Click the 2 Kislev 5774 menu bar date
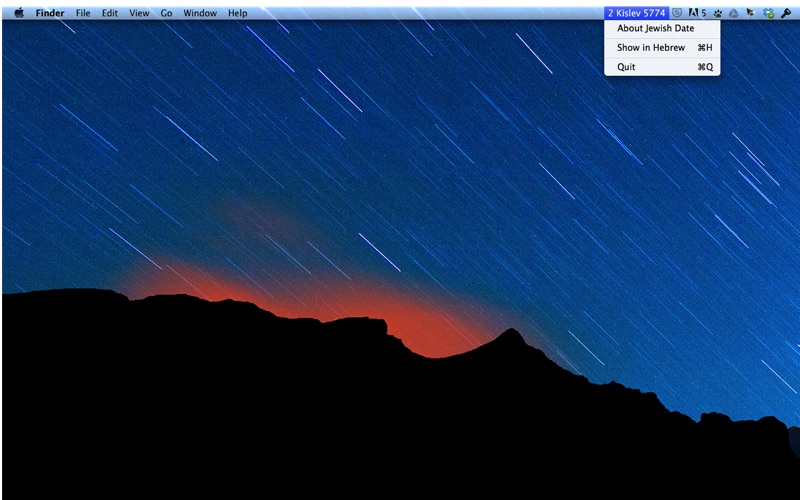Screen dimensions: 800x500 (x=636, y=13)
